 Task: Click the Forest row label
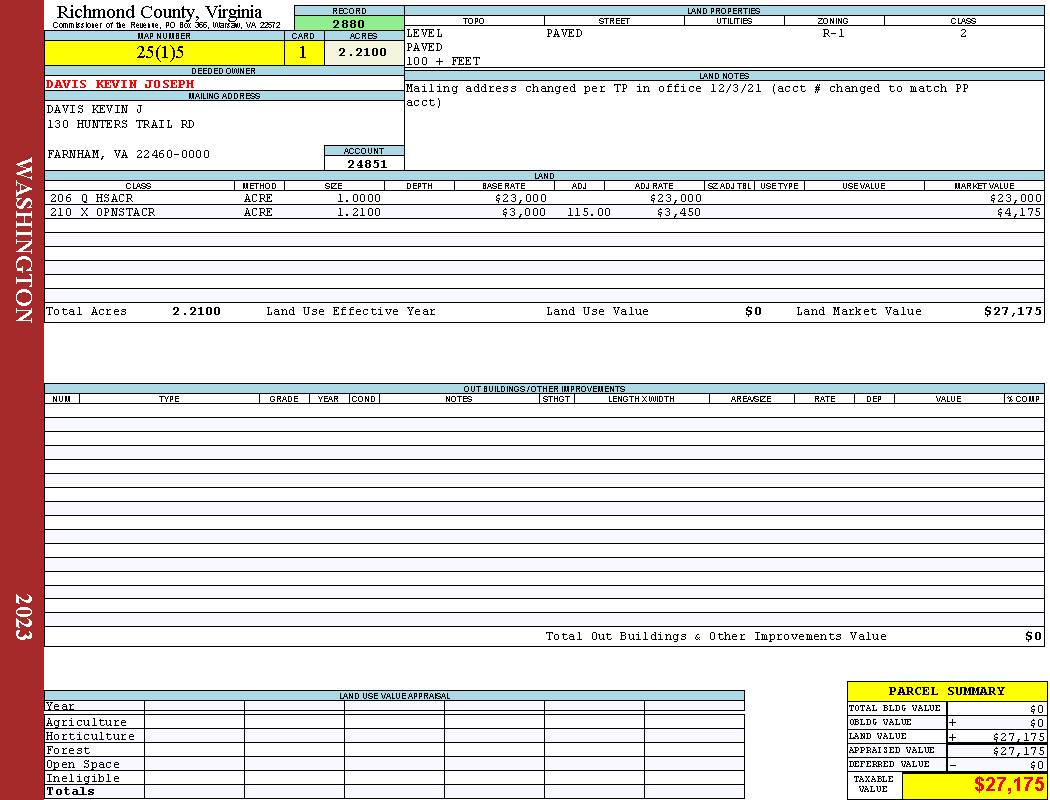(x=68, y=750)
